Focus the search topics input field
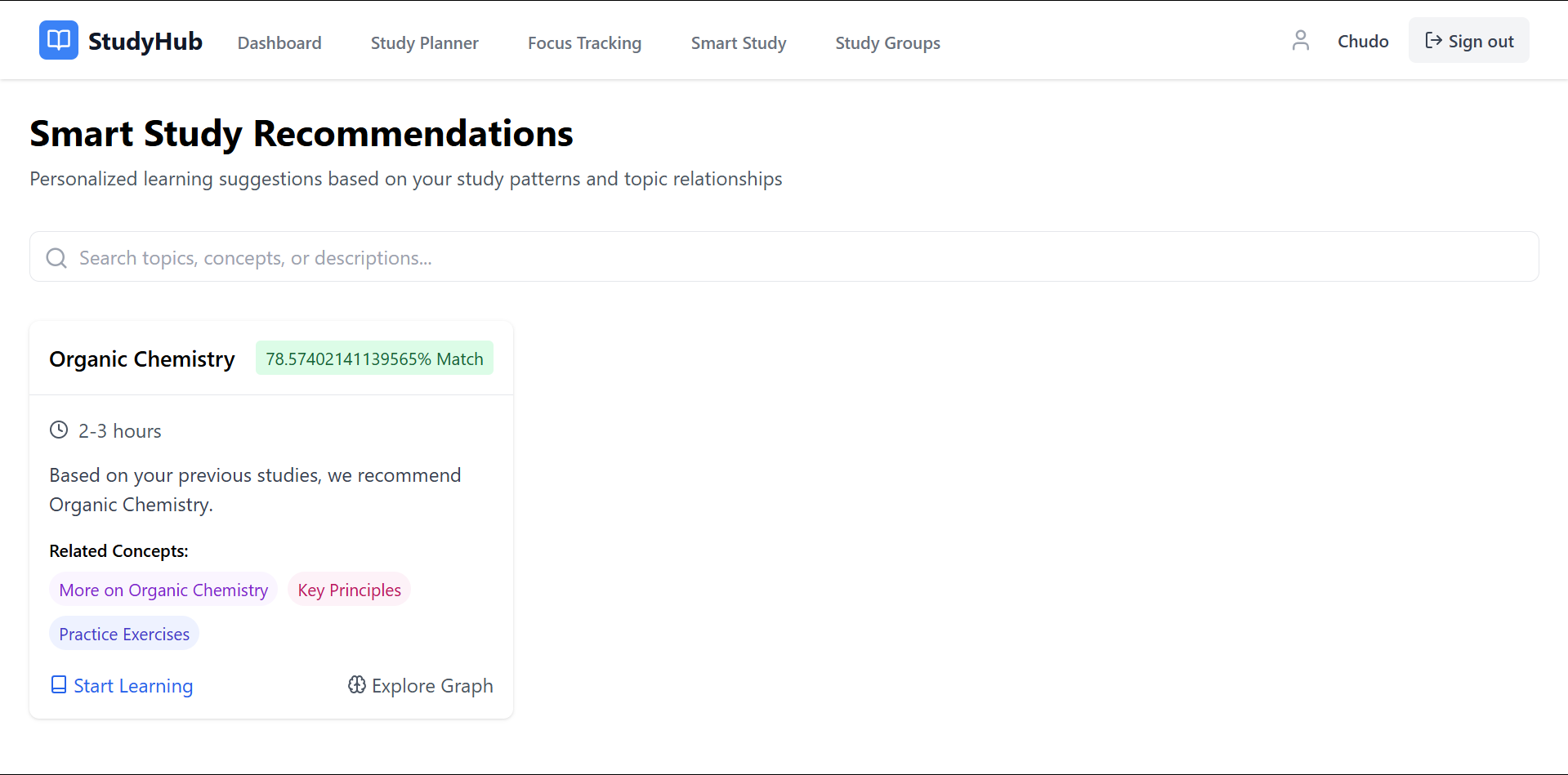 tap(784, 258)
